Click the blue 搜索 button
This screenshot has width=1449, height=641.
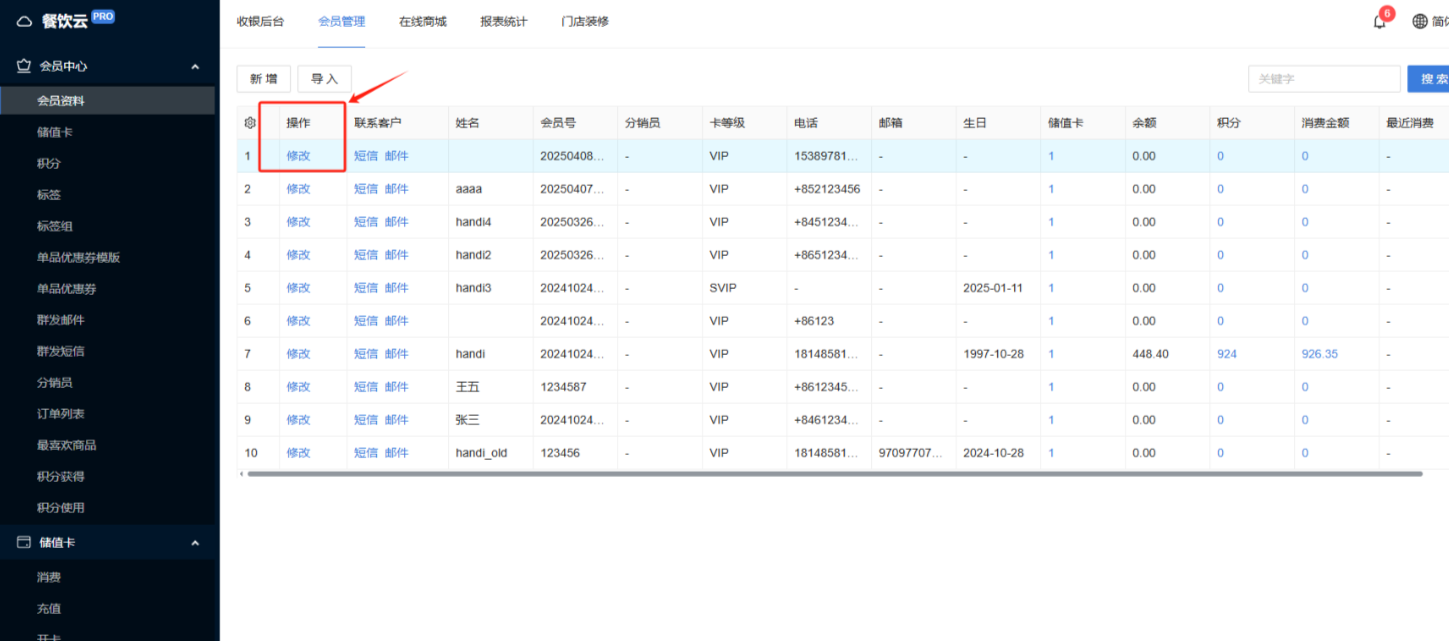(x=1430, y=79)
